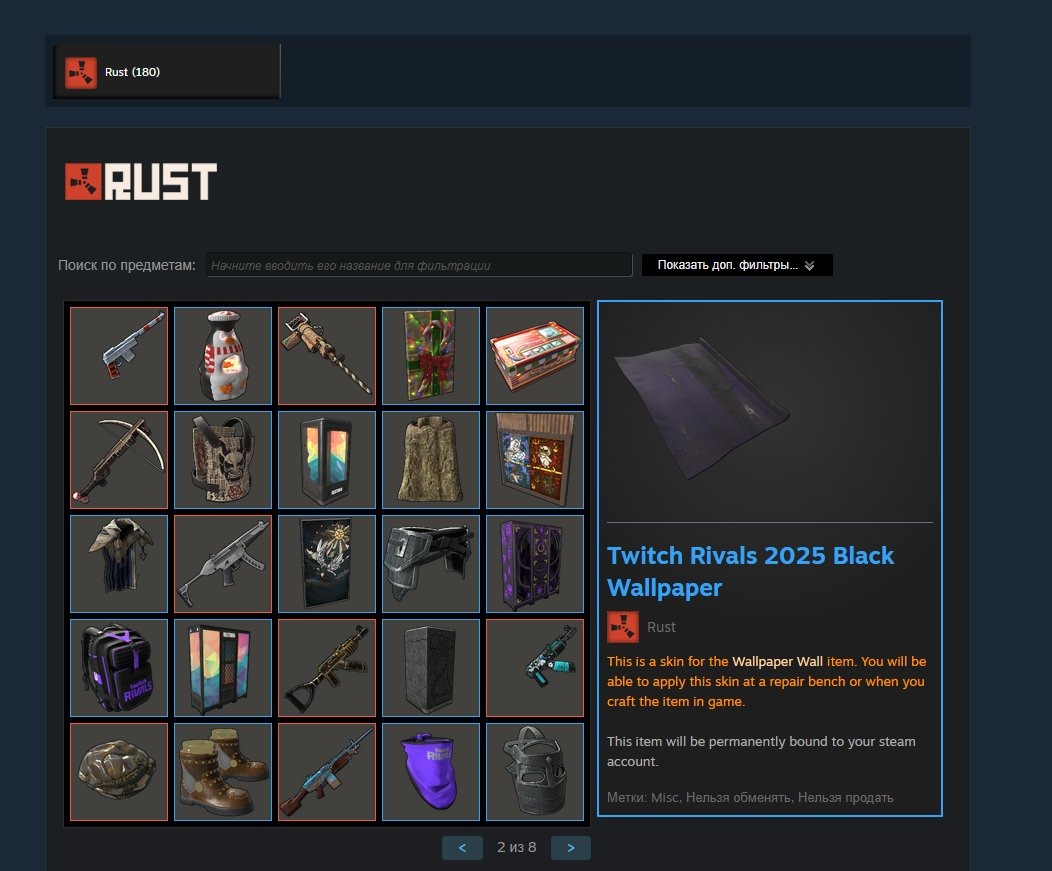Select the crossbow inventory item
This screenshot has height=871, width=1052.
(119, 460)
